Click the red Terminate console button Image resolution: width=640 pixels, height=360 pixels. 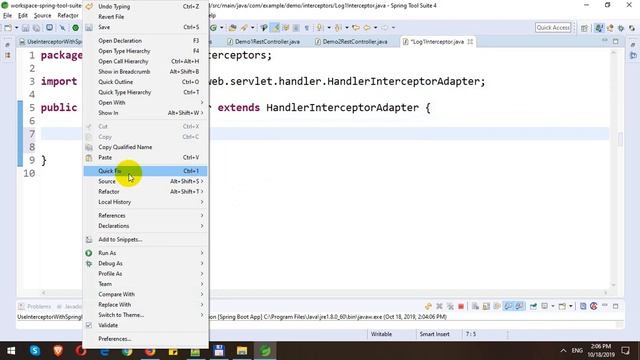461,306
